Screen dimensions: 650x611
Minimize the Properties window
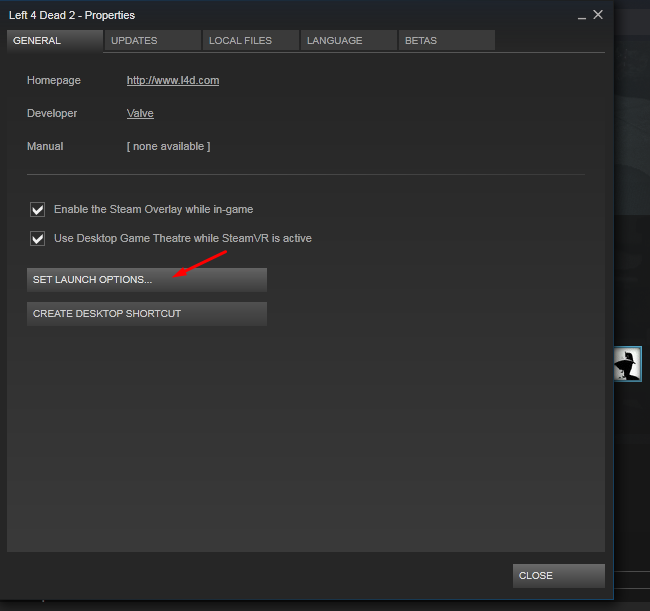click(582, 16)
